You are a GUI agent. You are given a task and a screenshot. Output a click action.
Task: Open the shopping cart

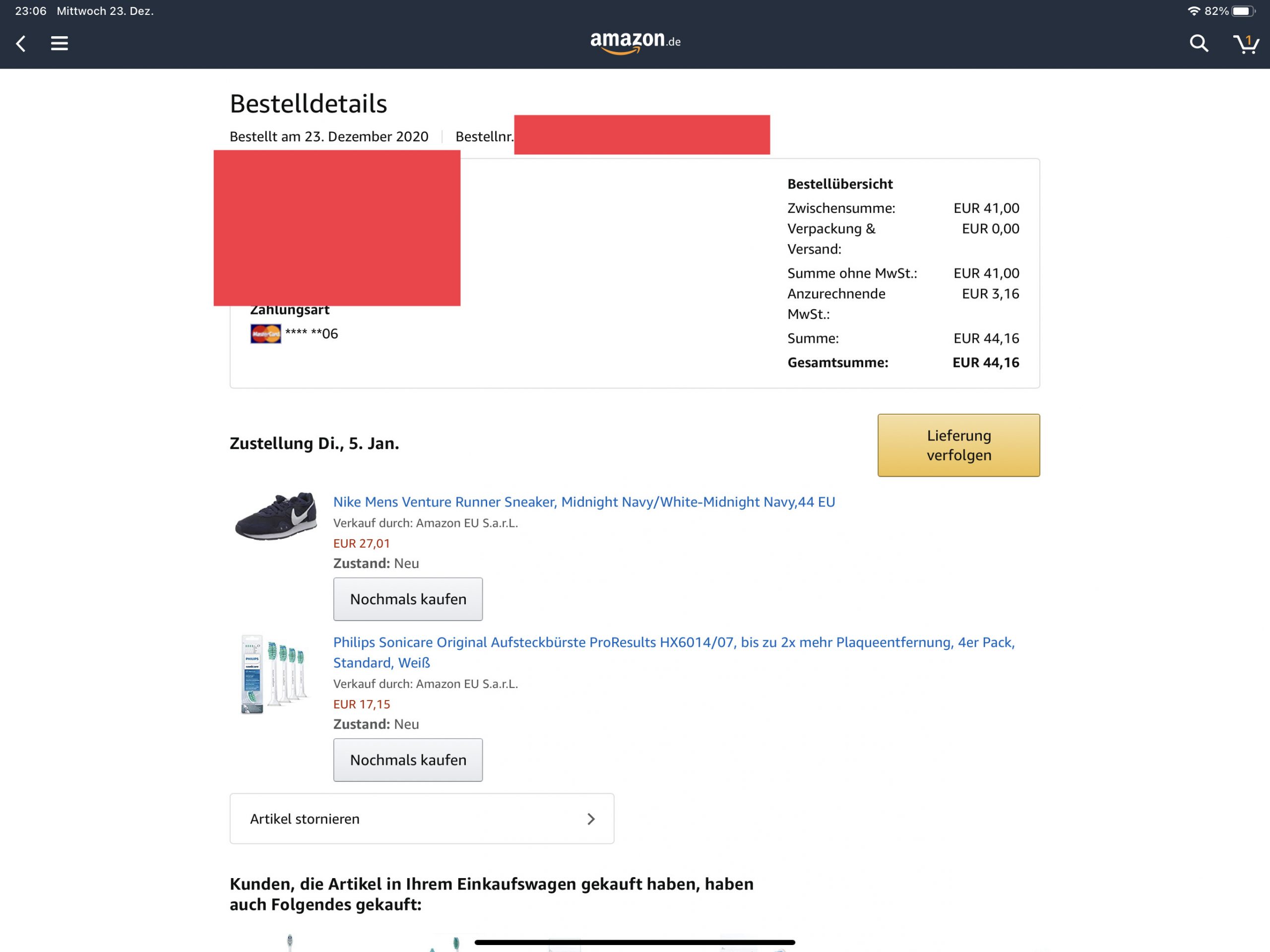[x=1245, y=44]
